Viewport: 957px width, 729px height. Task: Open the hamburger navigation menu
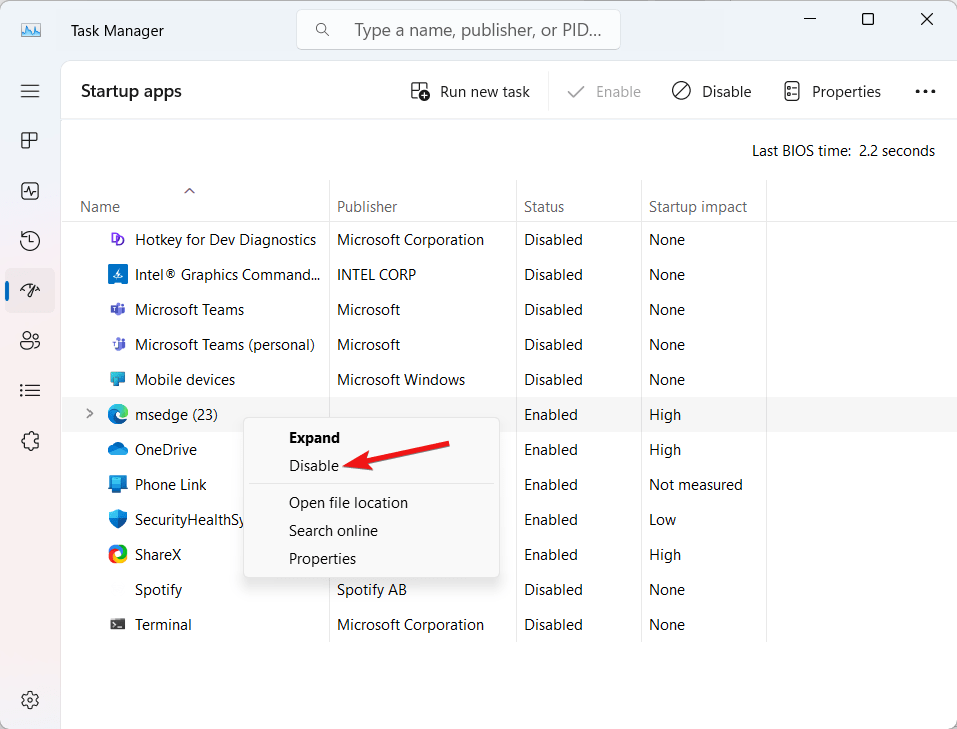[x=30, y=91]
